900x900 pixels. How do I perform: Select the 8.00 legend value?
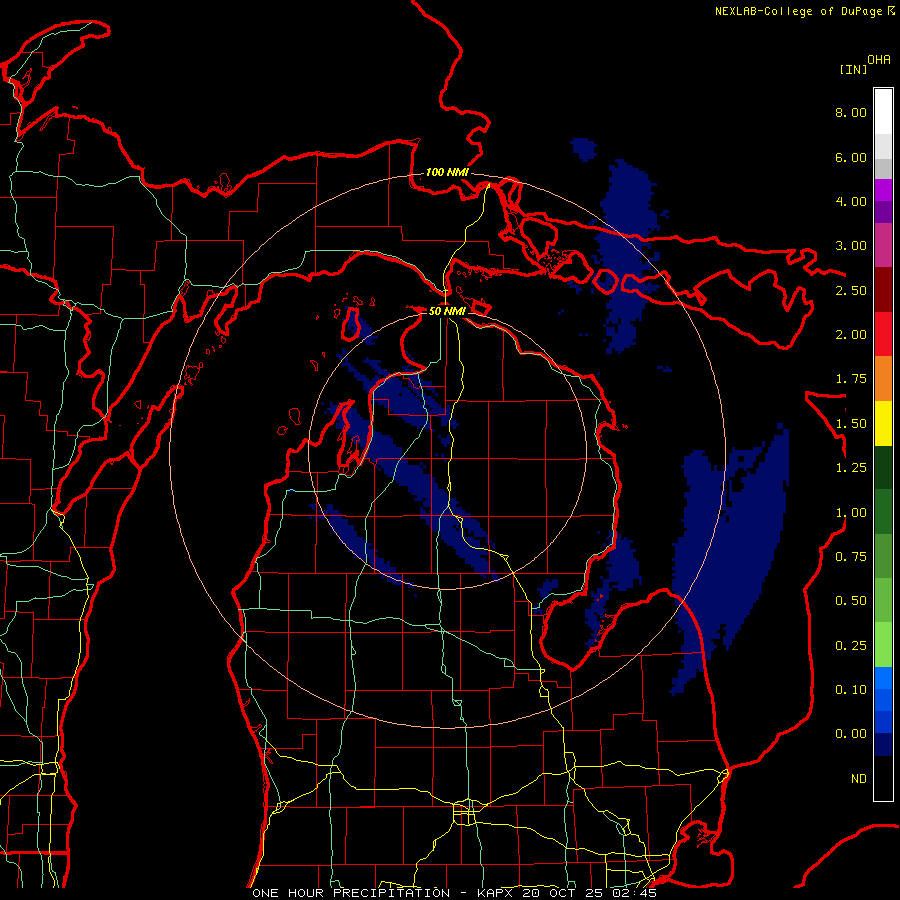coord(851,112)
